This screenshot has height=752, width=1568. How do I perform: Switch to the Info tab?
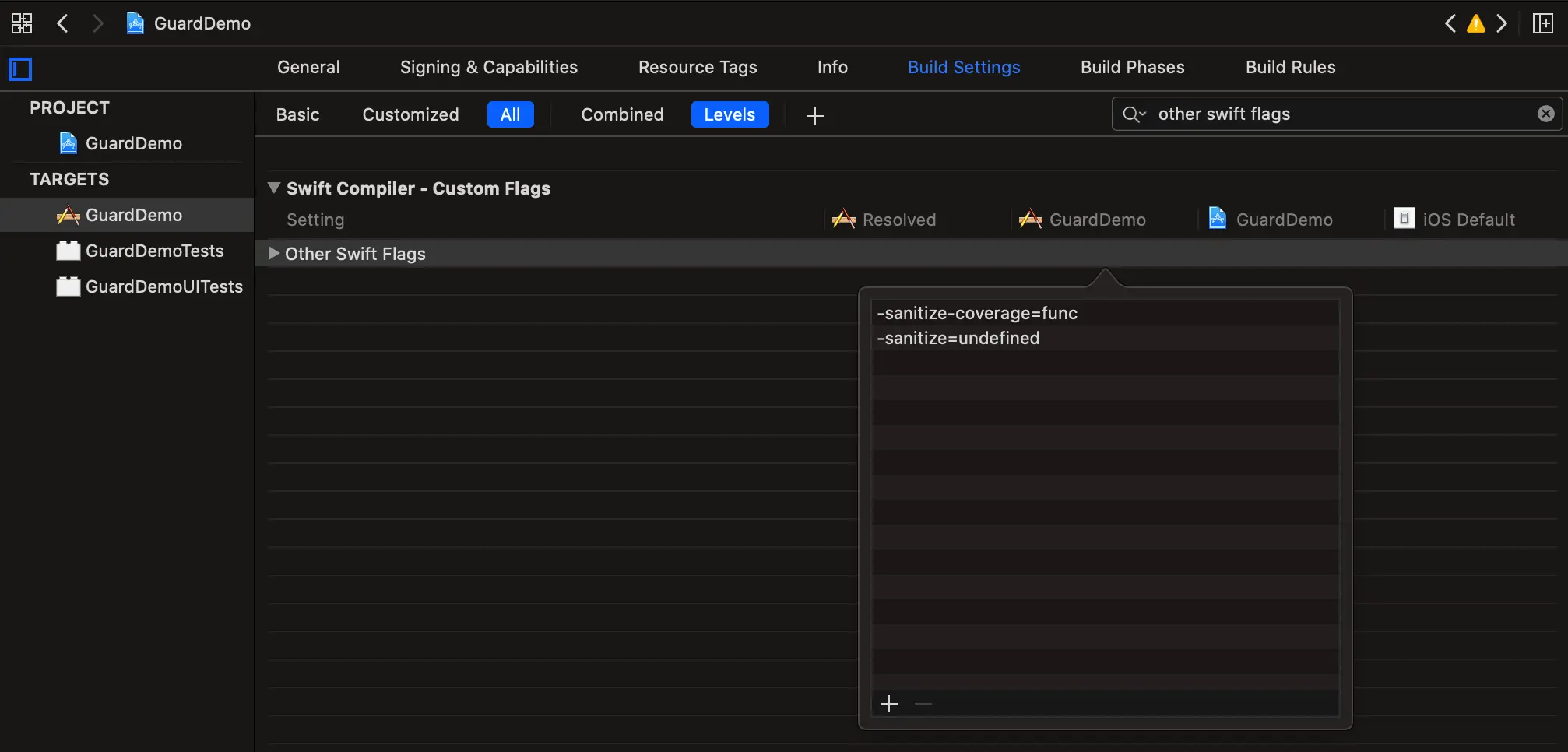click(832, 67)
